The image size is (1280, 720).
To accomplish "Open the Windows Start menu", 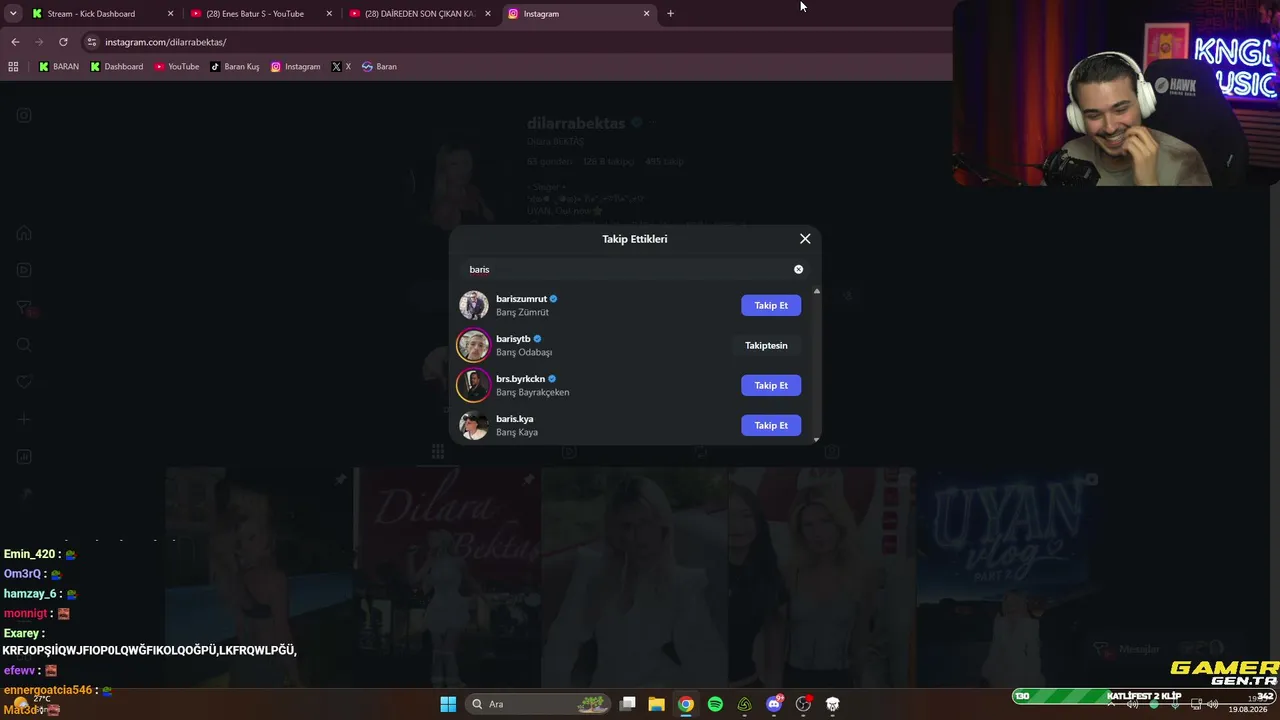I will (448, 704).
